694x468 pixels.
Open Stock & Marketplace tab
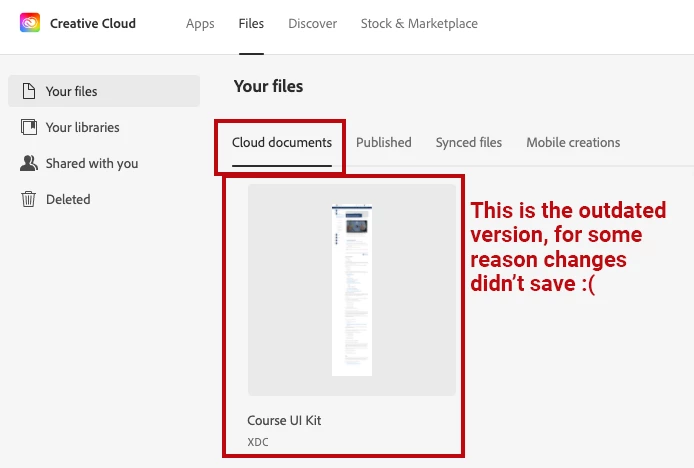[x=419, y=23]
